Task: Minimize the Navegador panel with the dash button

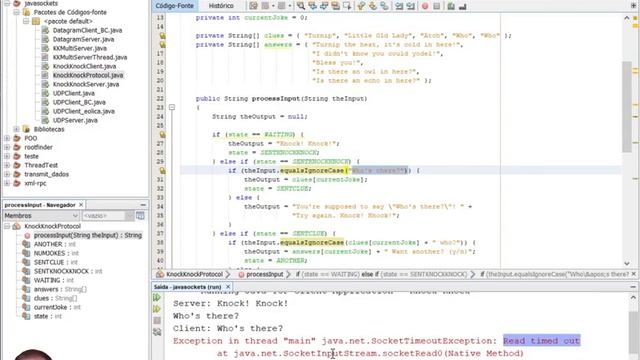Action: coord(143,205)
